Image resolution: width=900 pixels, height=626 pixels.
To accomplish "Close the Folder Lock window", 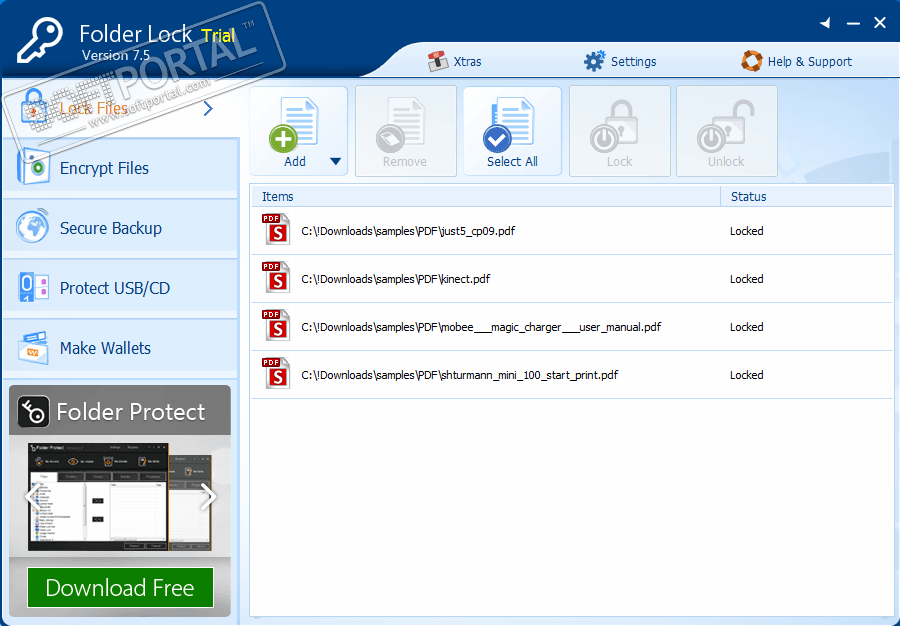I will click(880, 23).
